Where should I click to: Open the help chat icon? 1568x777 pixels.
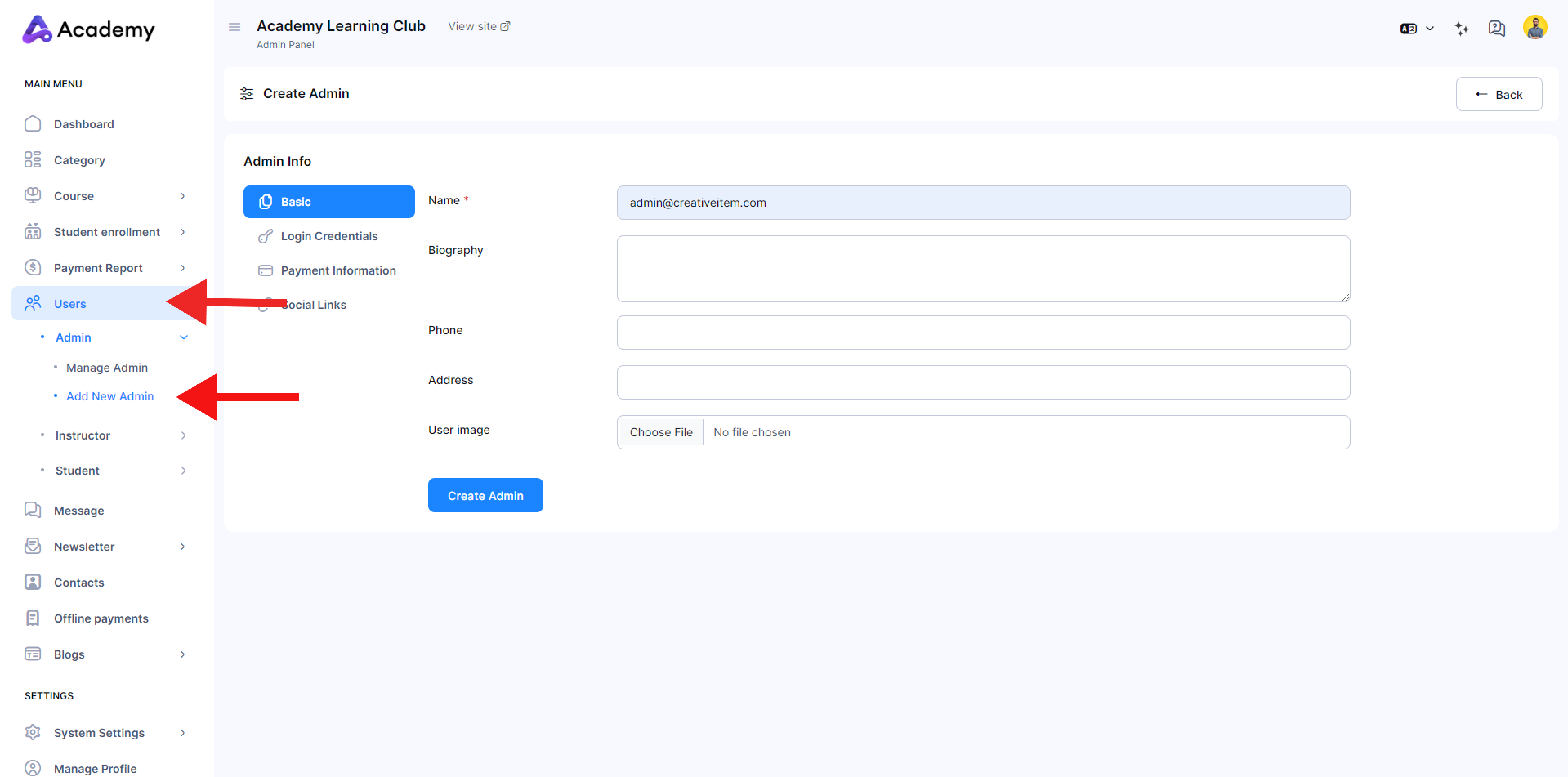[x=1496, y=29]
